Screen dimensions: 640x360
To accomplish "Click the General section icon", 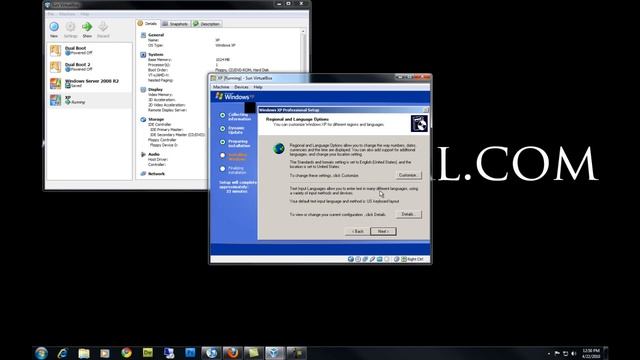I will coord(143,35).
